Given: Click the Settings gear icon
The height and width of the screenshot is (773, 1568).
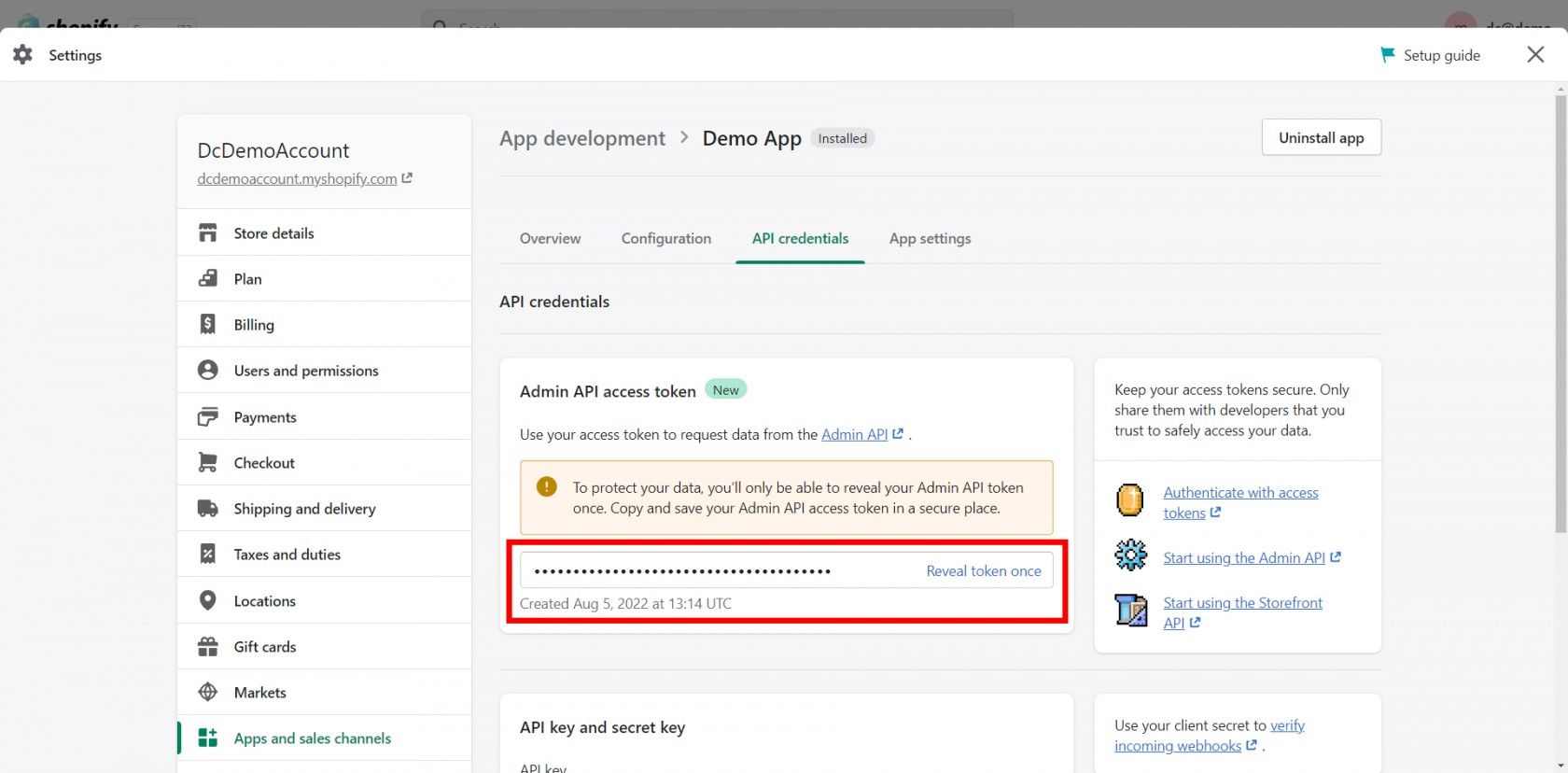Looking at the screenshot, I should click(23, 55).
